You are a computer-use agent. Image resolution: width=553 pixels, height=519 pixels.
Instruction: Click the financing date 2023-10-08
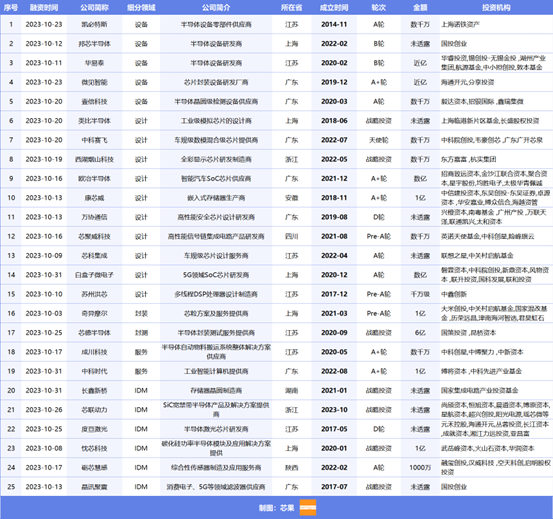[x=44, y=448]
